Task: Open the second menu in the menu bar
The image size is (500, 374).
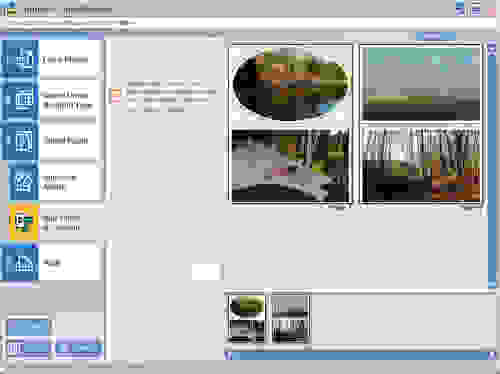Action: point(87,12)
